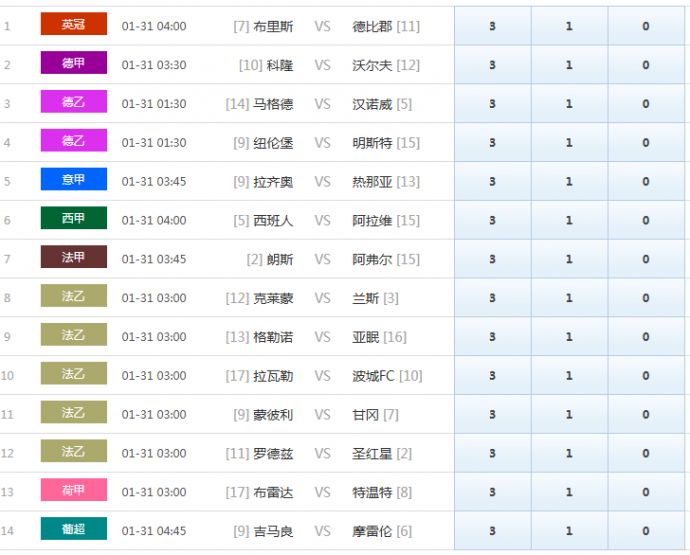The width and height of the screenshot is (690, 555).
Task: Click the 德甲 league badge
Action: 73,64
